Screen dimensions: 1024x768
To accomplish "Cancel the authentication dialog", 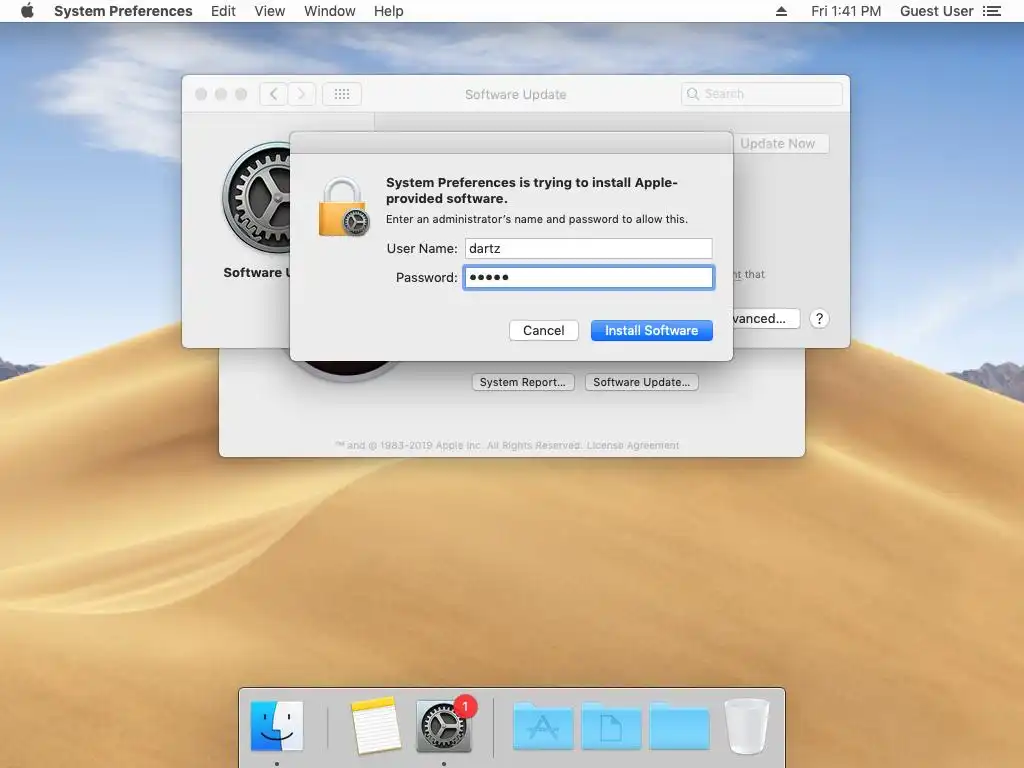I will coord(543,330).
